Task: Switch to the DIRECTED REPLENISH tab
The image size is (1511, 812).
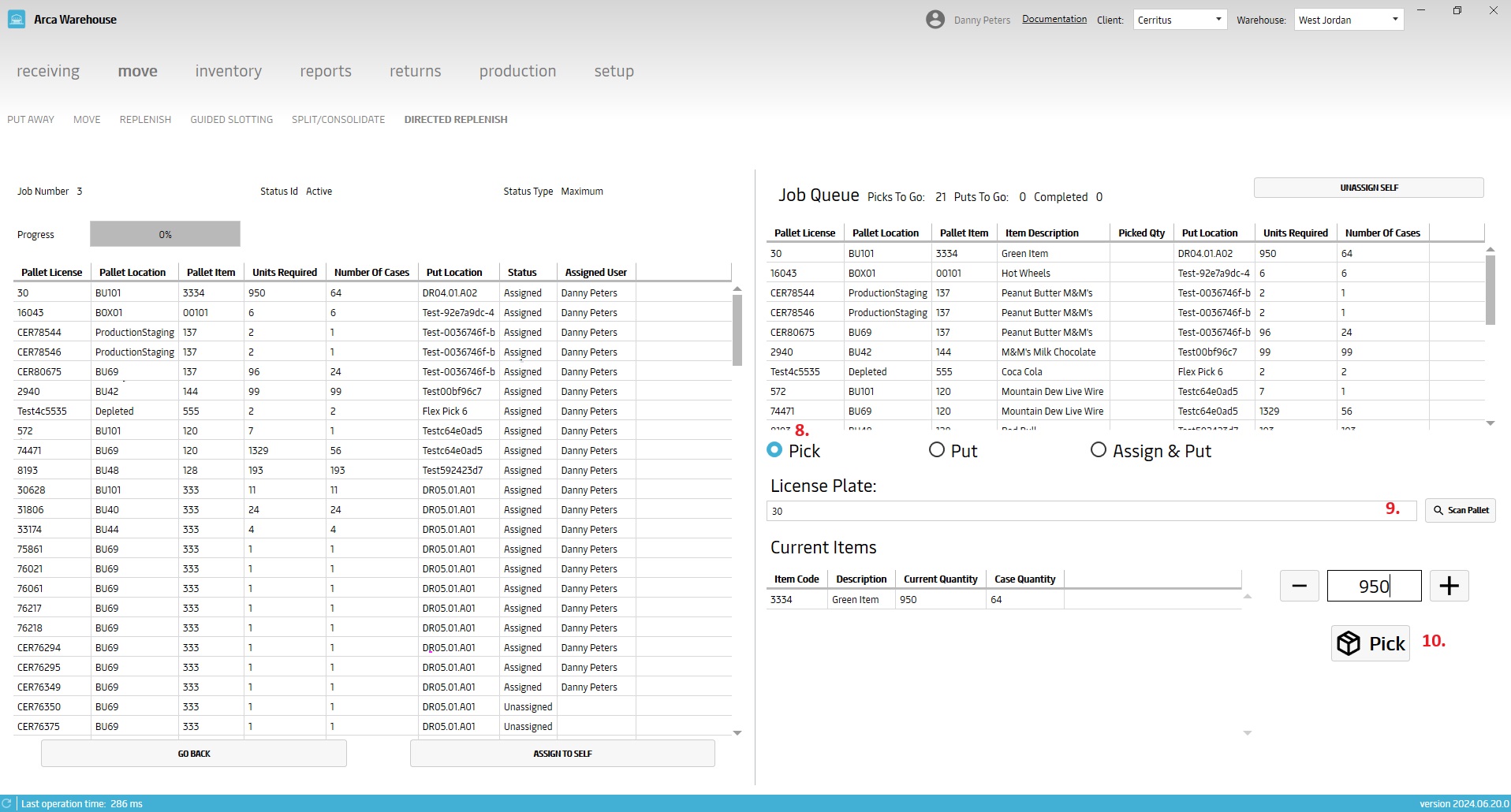Action: tap(456, 120)
